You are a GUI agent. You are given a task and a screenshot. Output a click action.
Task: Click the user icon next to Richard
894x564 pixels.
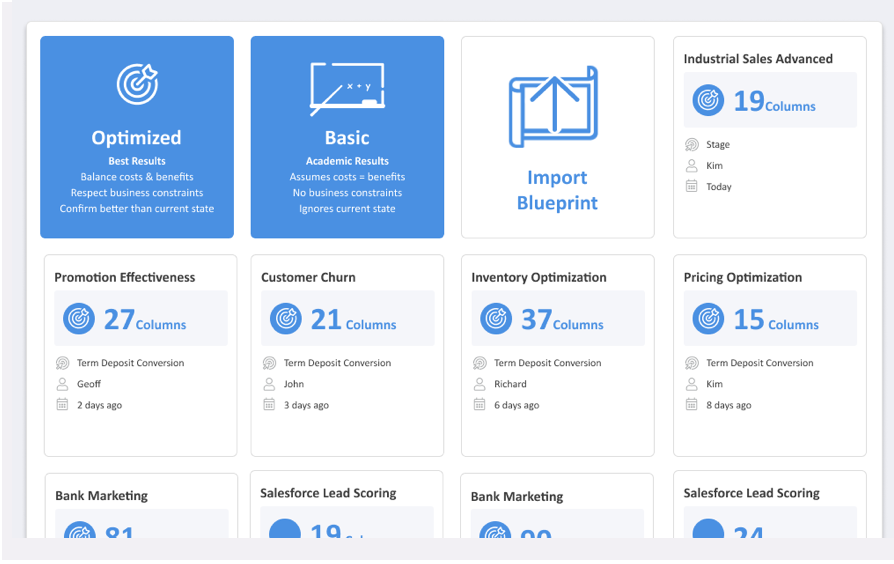click(479, 384)
